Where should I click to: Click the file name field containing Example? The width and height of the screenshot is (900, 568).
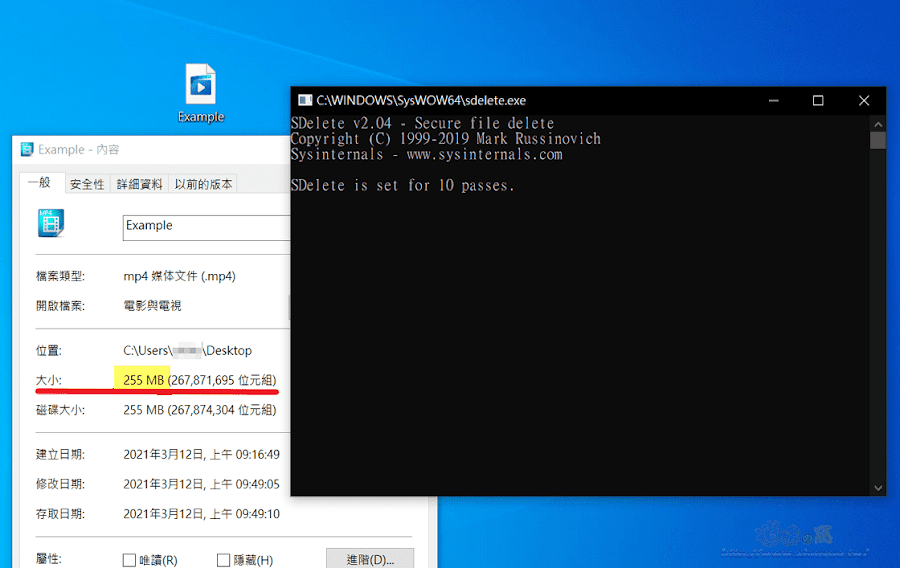[x=207, y=228]
